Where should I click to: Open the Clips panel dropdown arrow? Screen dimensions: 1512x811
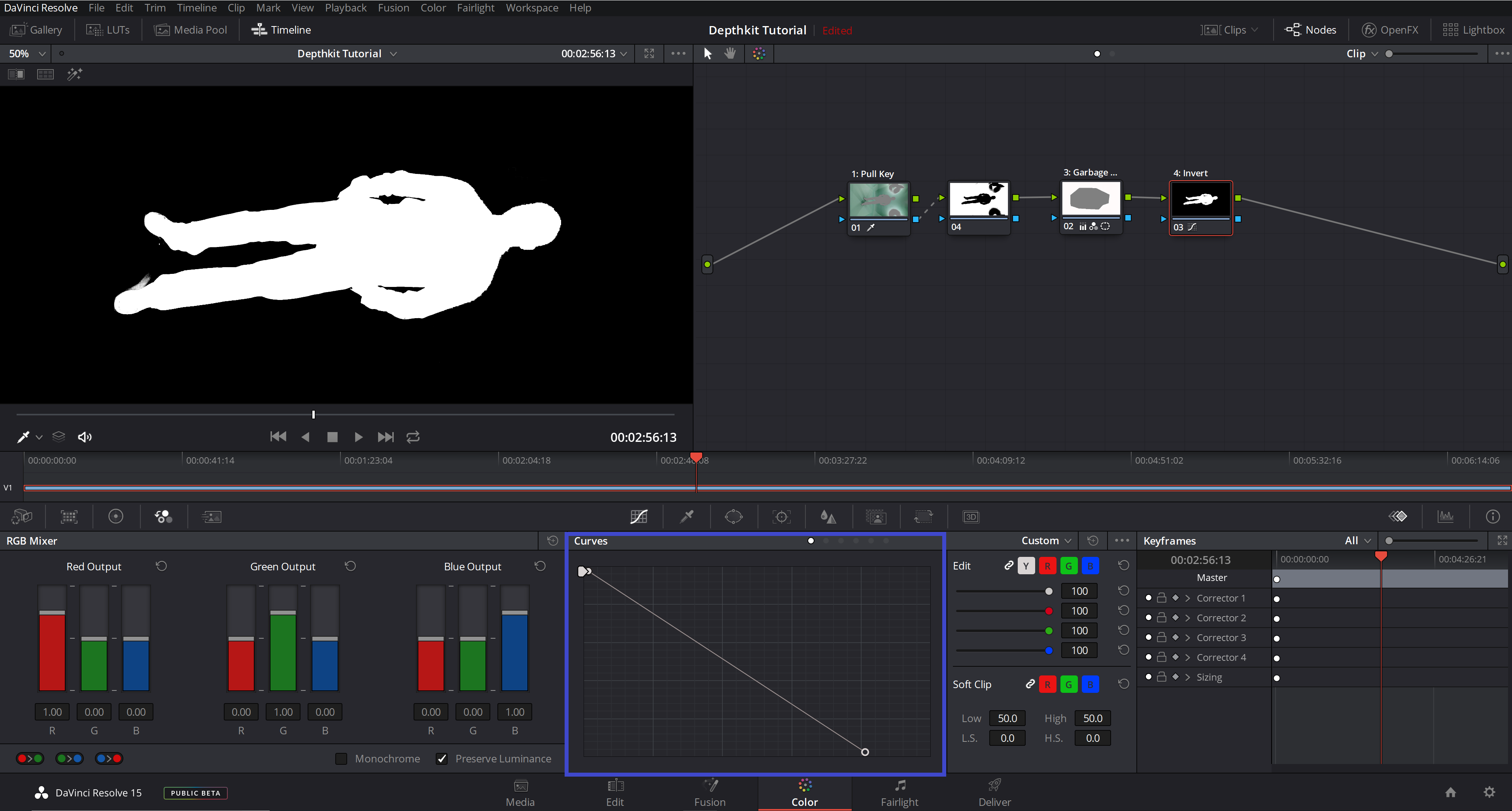pyautogui.click(x=1254, y=30)
